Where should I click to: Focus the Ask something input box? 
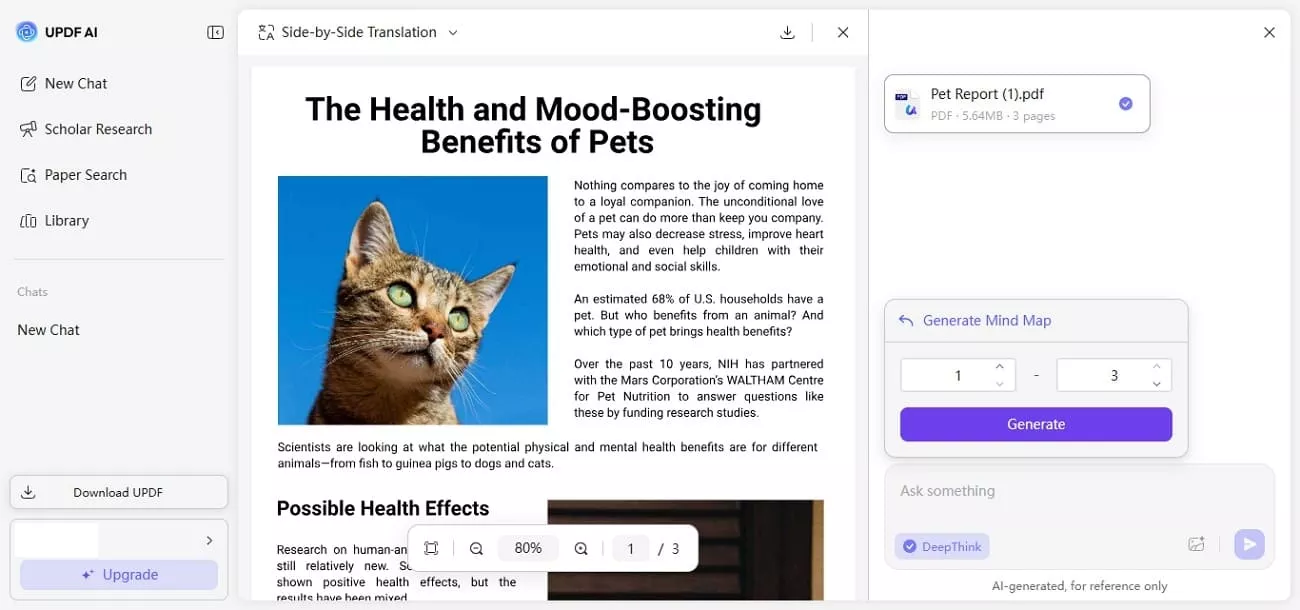click(1079, 491)
